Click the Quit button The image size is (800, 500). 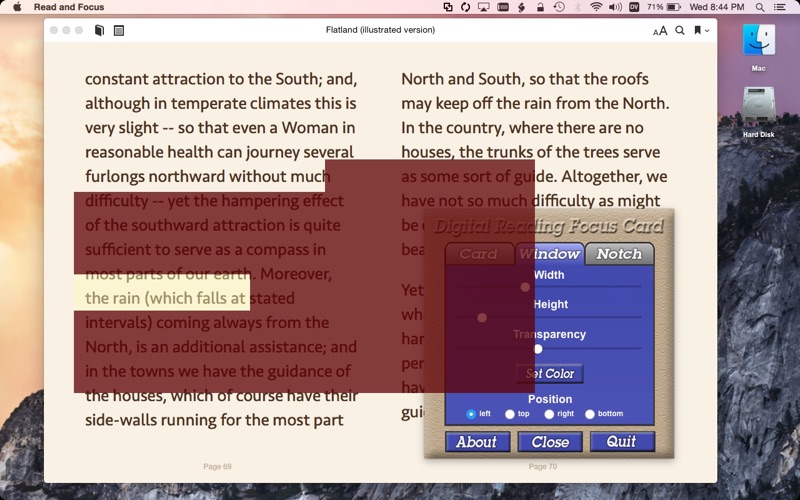click(622, 442)
